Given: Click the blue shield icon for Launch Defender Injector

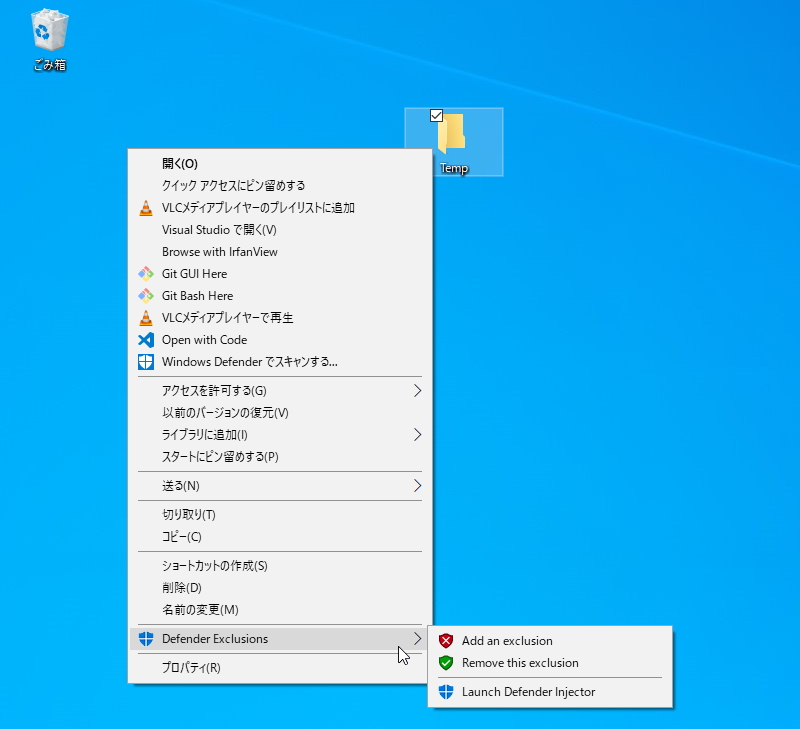Looking at the screenshot, I should (446, 692).
